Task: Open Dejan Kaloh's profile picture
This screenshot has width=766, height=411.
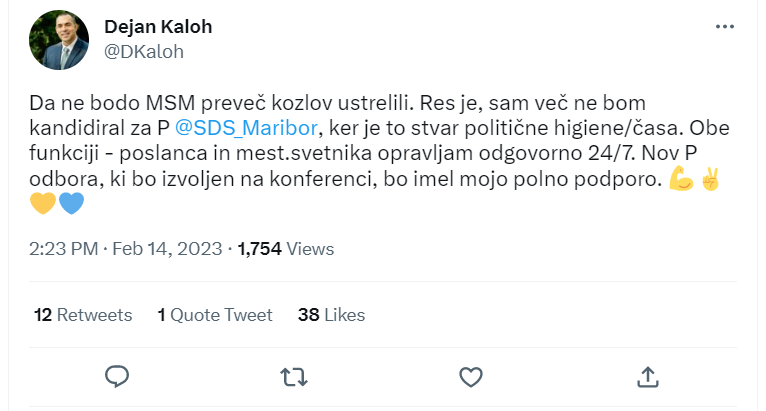Action: pyautogui.click(x=64, y=40)
